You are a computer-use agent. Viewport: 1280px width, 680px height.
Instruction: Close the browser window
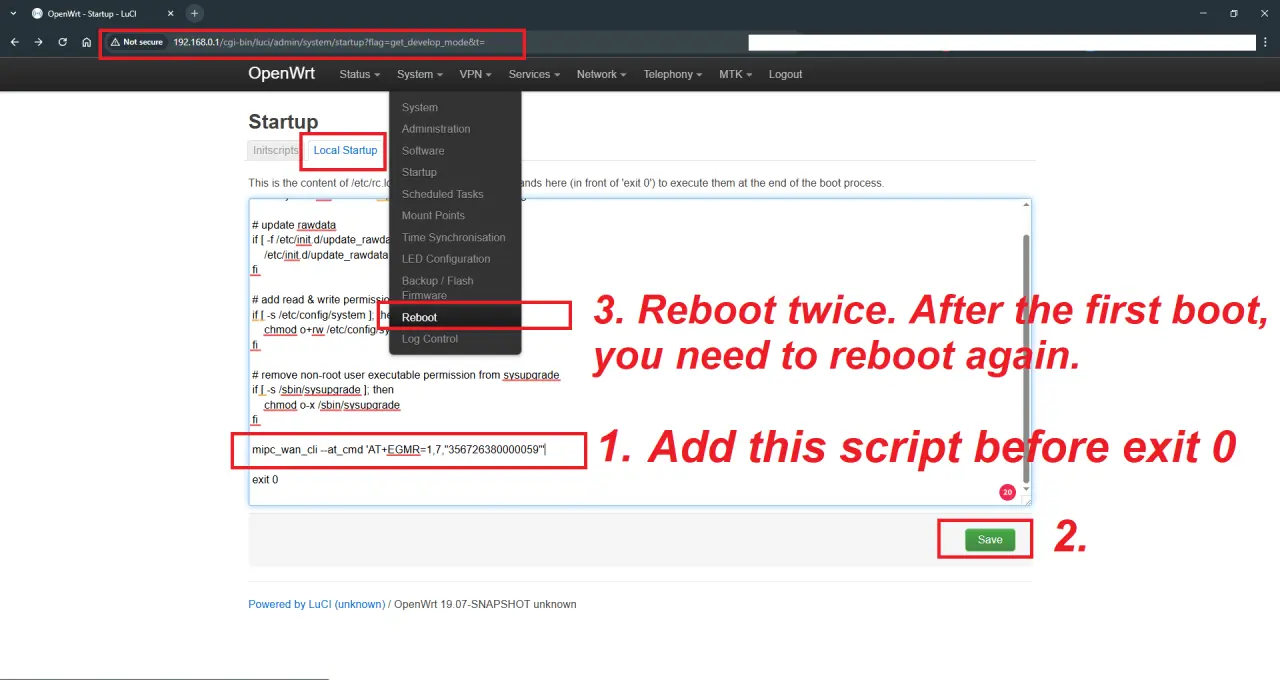point(1263,13)
